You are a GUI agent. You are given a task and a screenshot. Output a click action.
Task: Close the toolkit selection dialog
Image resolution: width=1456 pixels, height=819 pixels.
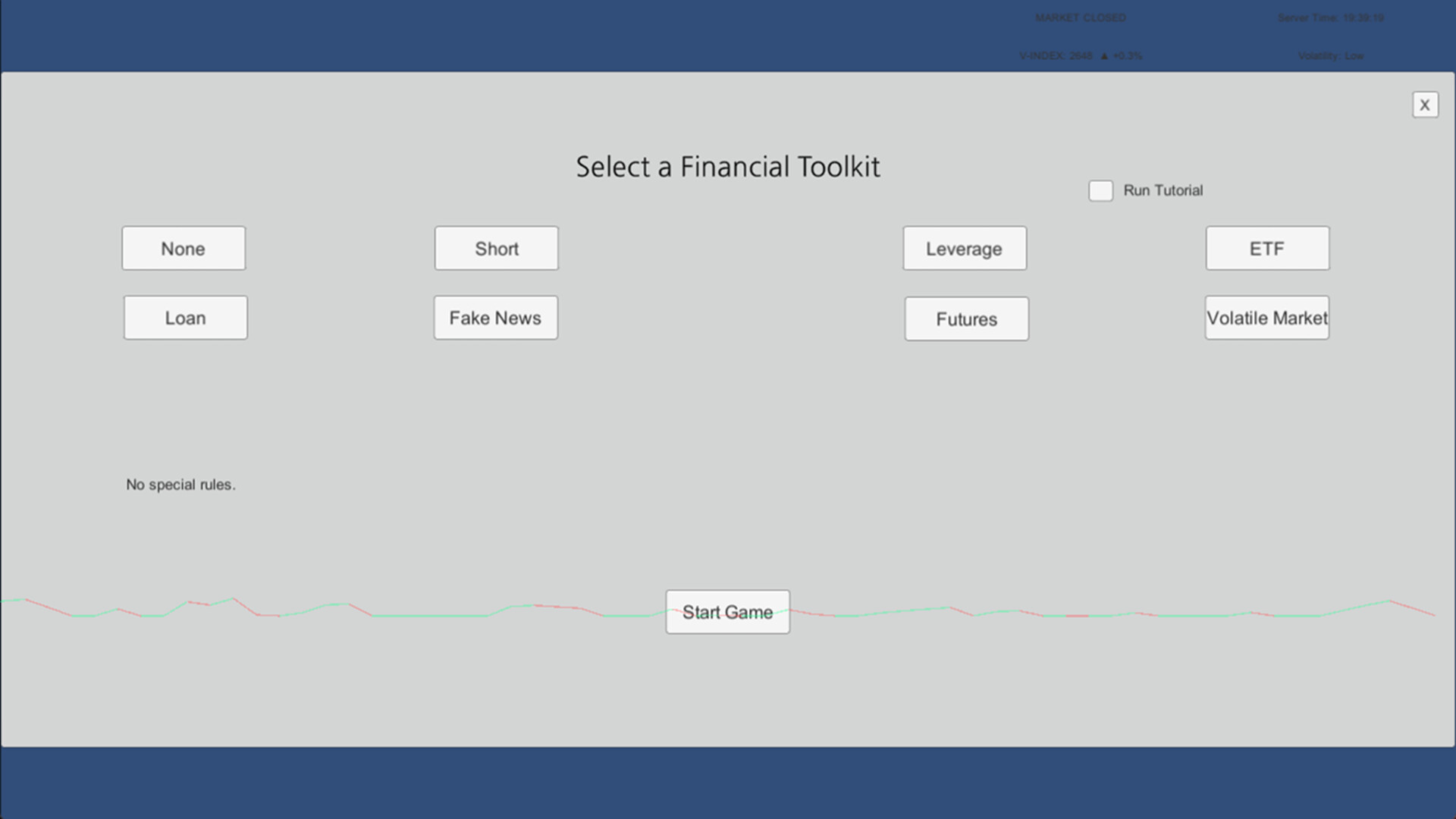click(x=1425, y=104)
